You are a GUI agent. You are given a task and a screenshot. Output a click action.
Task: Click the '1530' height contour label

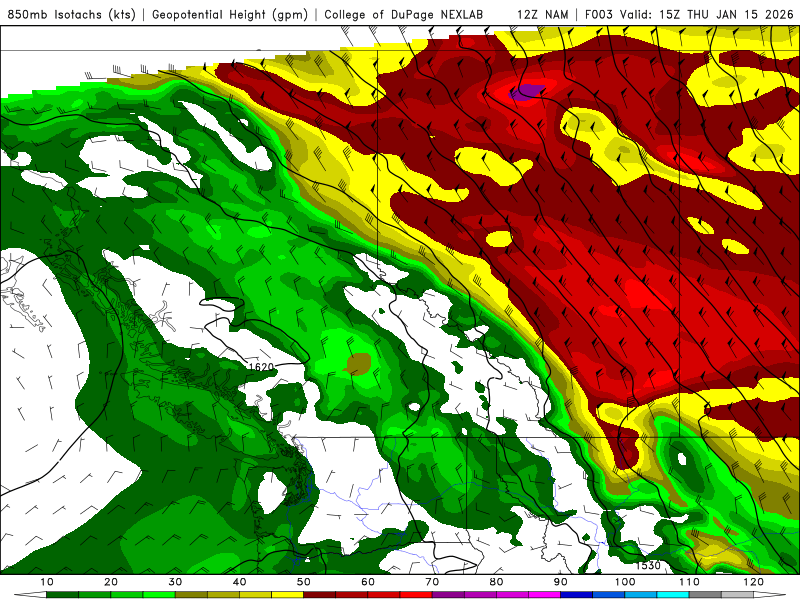648,565
